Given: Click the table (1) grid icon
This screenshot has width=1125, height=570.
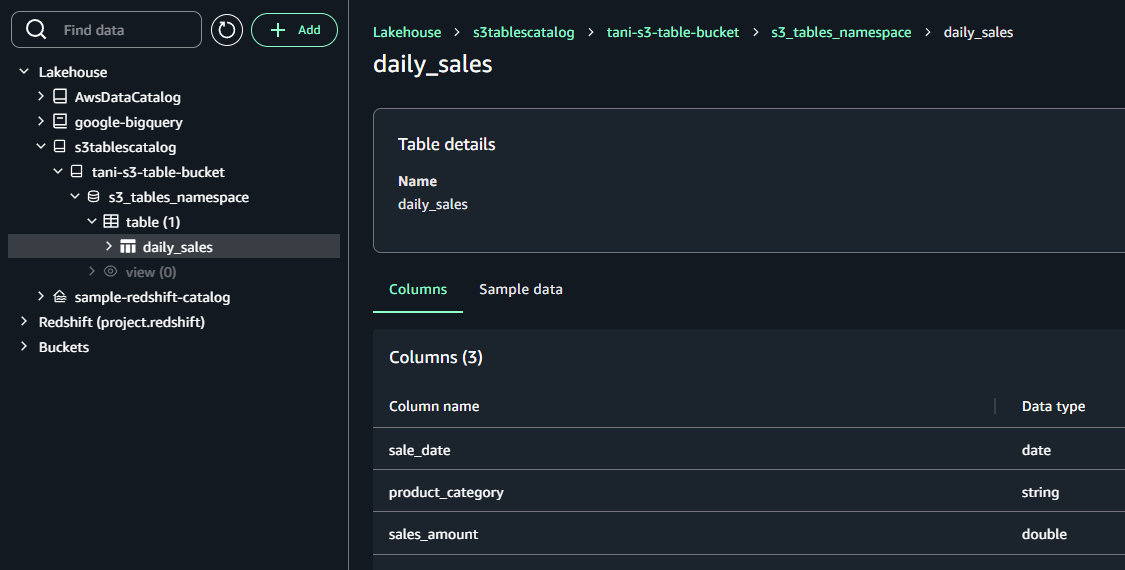Looking at the screenshot, I should click(111, 222).
